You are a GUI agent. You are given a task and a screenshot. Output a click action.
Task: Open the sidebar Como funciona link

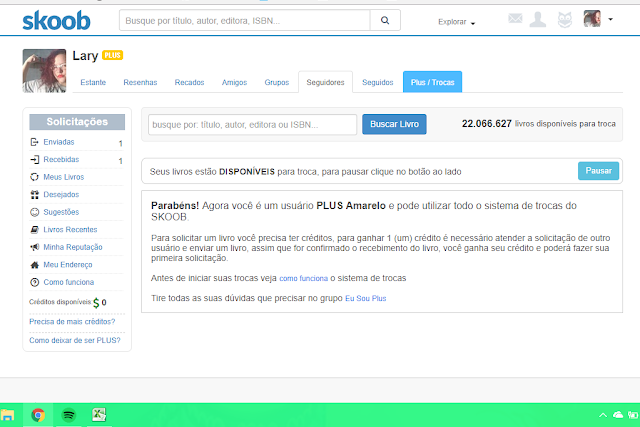[69, 282]
